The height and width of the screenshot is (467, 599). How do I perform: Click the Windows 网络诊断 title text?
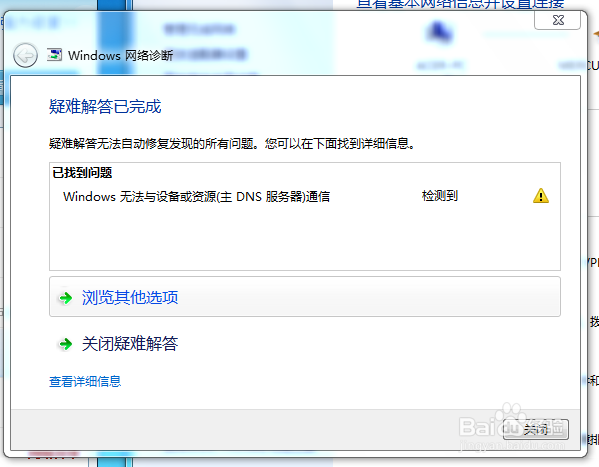120,55
